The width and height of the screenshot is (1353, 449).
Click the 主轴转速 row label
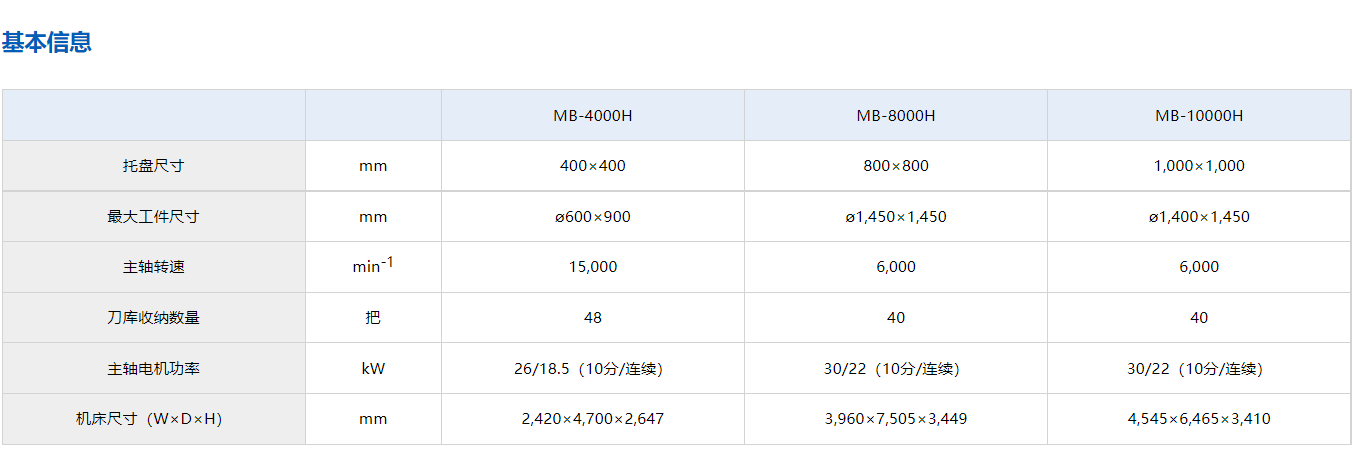click(153, 267)
